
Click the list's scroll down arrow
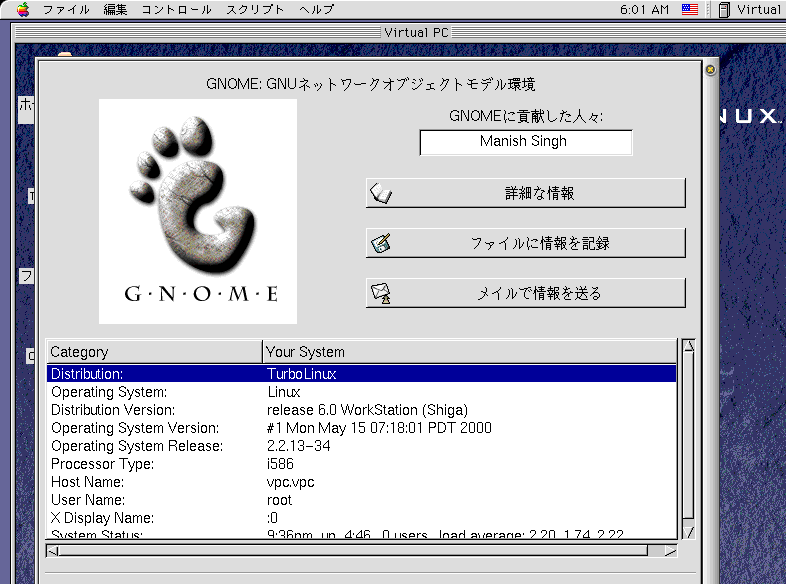pos(689,532)
